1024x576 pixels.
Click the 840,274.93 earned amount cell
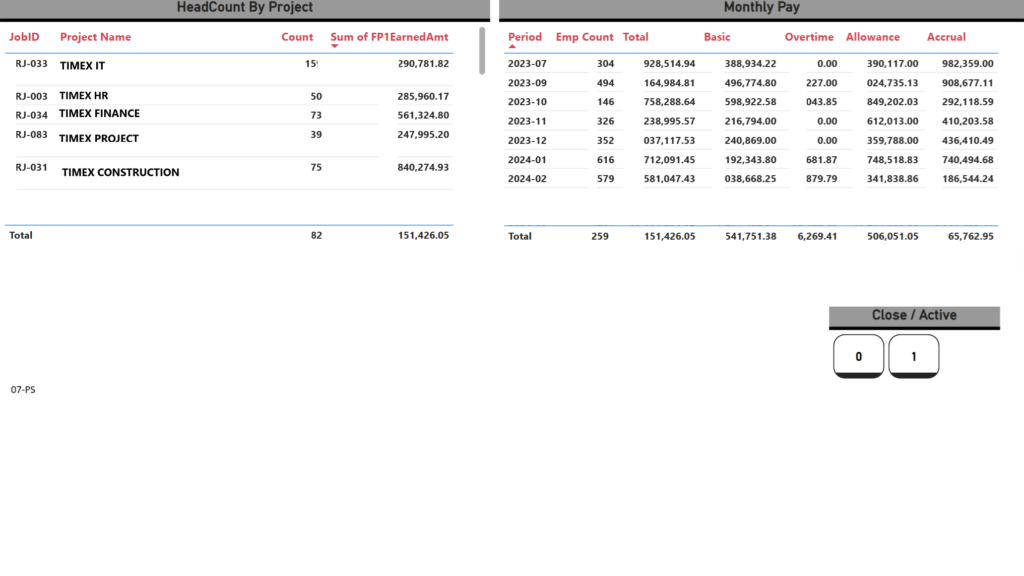click(x=423, y=168)
